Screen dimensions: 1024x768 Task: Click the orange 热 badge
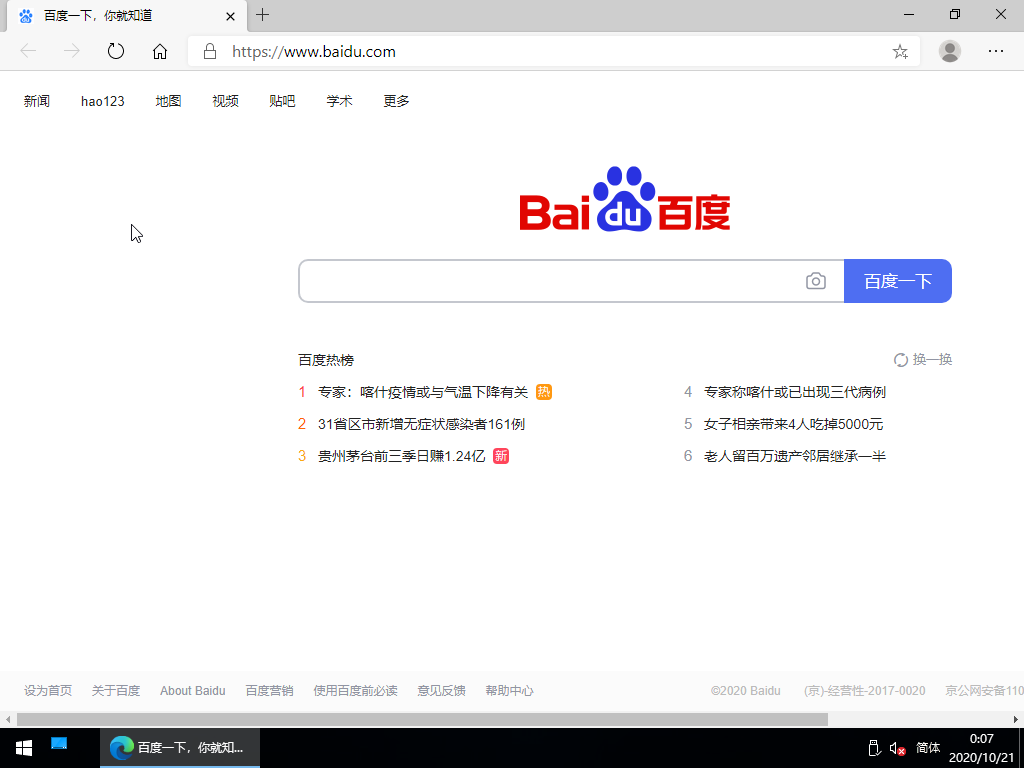pyautogui.click(x=544, y=392)
